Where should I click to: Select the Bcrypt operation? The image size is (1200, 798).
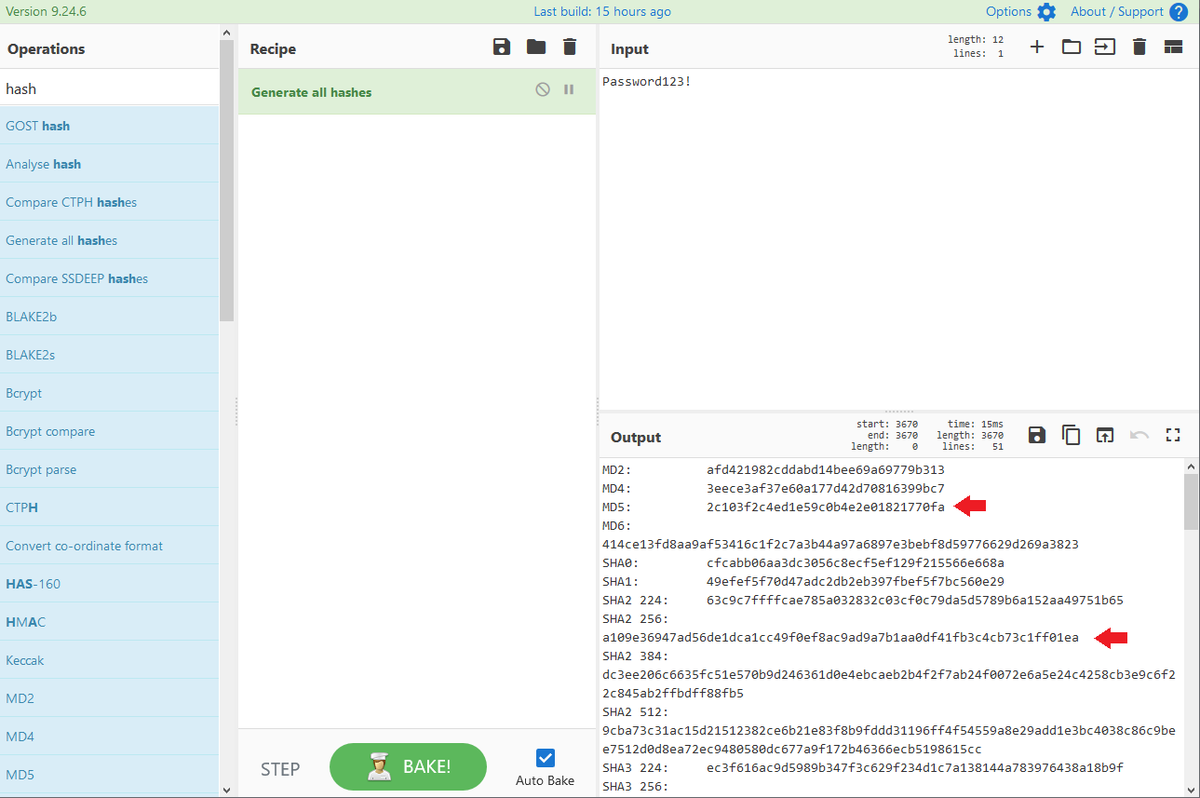[x=109, y=393]
